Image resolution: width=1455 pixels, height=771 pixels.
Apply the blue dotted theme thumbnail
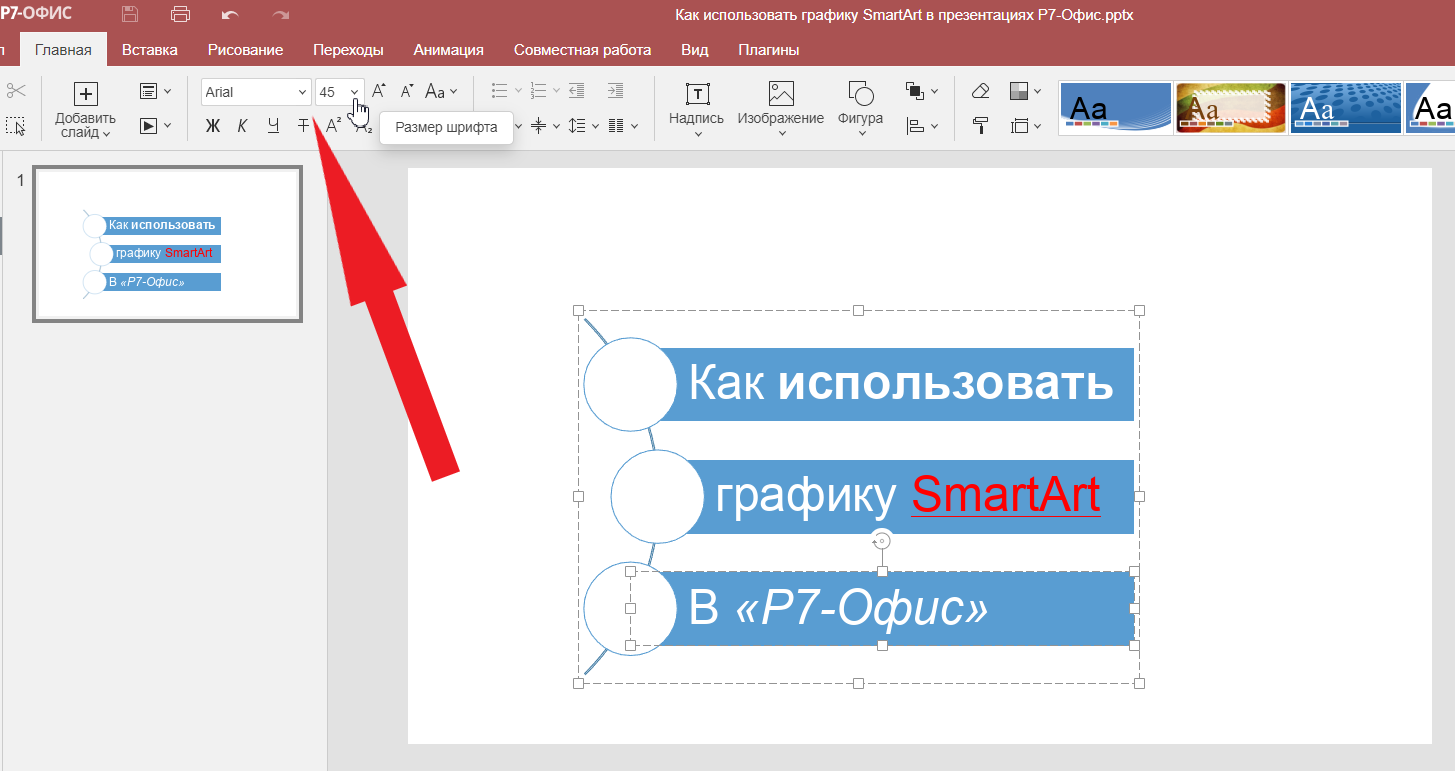click(x=1345, y=108)
